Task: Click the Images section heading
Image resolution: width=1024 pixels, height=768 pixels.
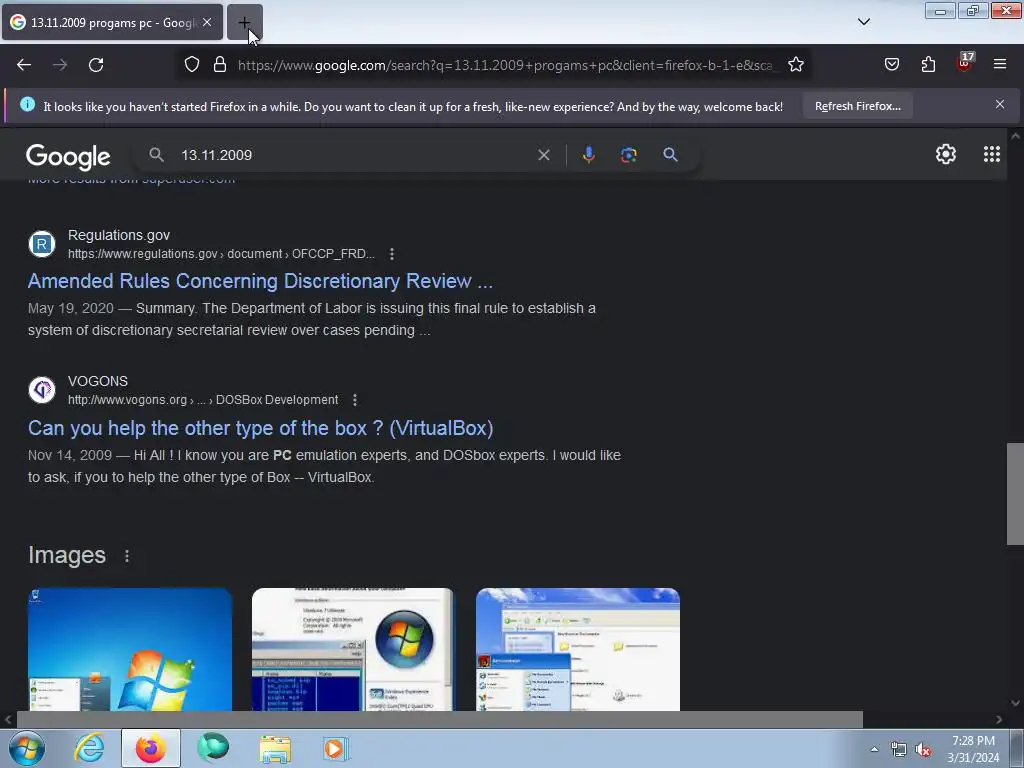Action: coord(67,555)
